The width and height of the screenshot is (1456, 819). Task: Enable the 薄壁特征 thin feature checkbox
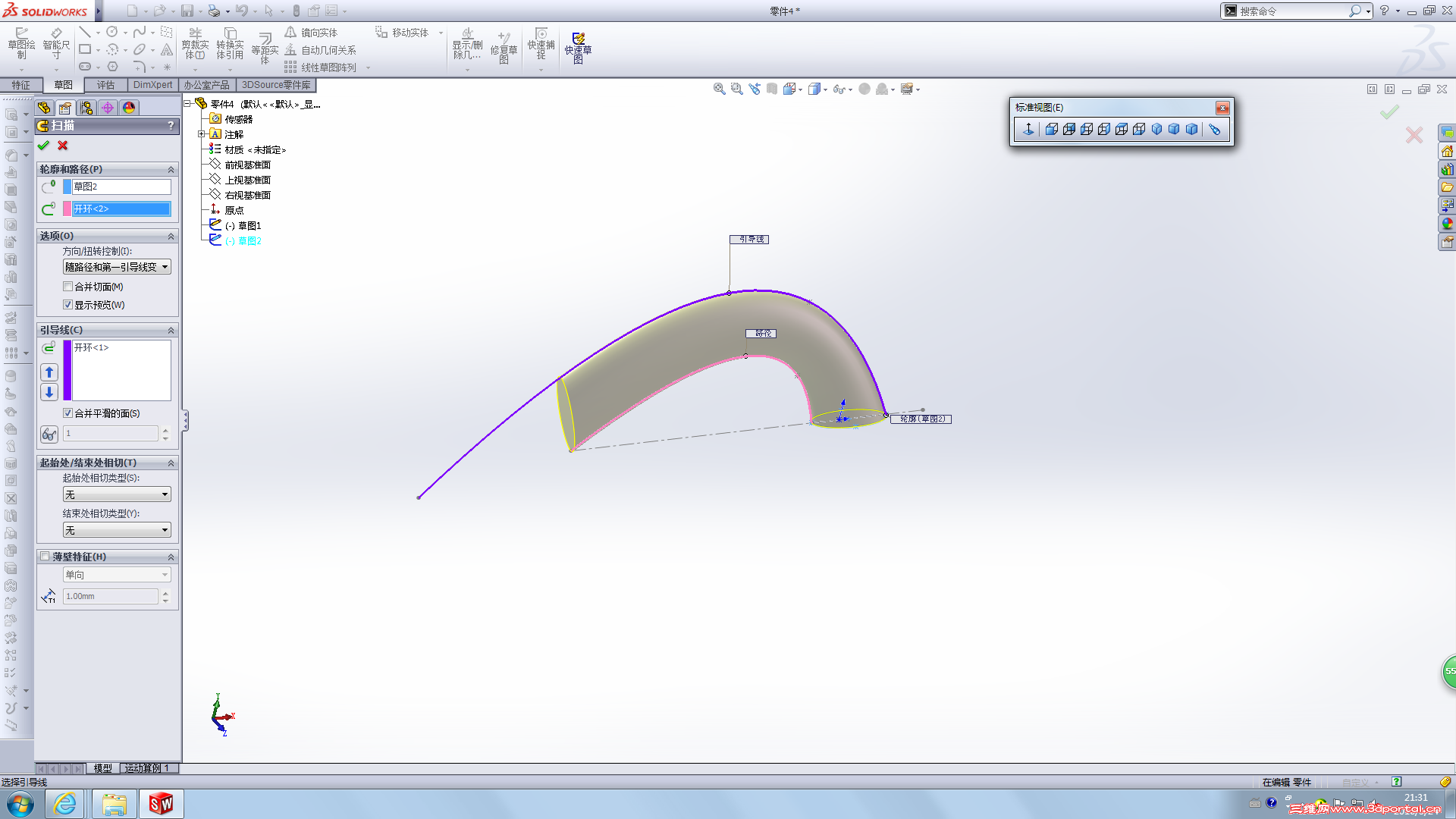tap(45, 557)
